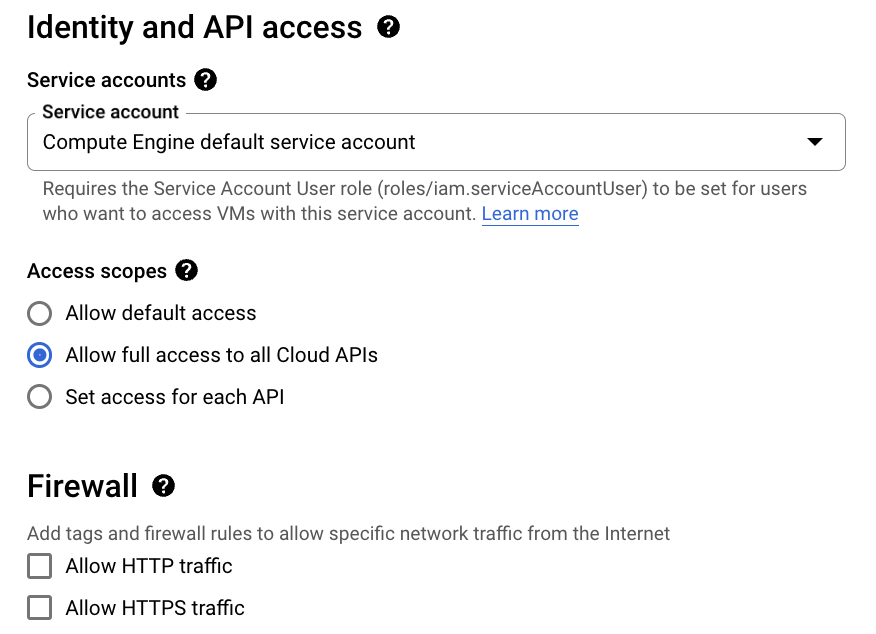876x634 pixels.
Task: Click the Identity and API access heading
Action: (195, 27)
